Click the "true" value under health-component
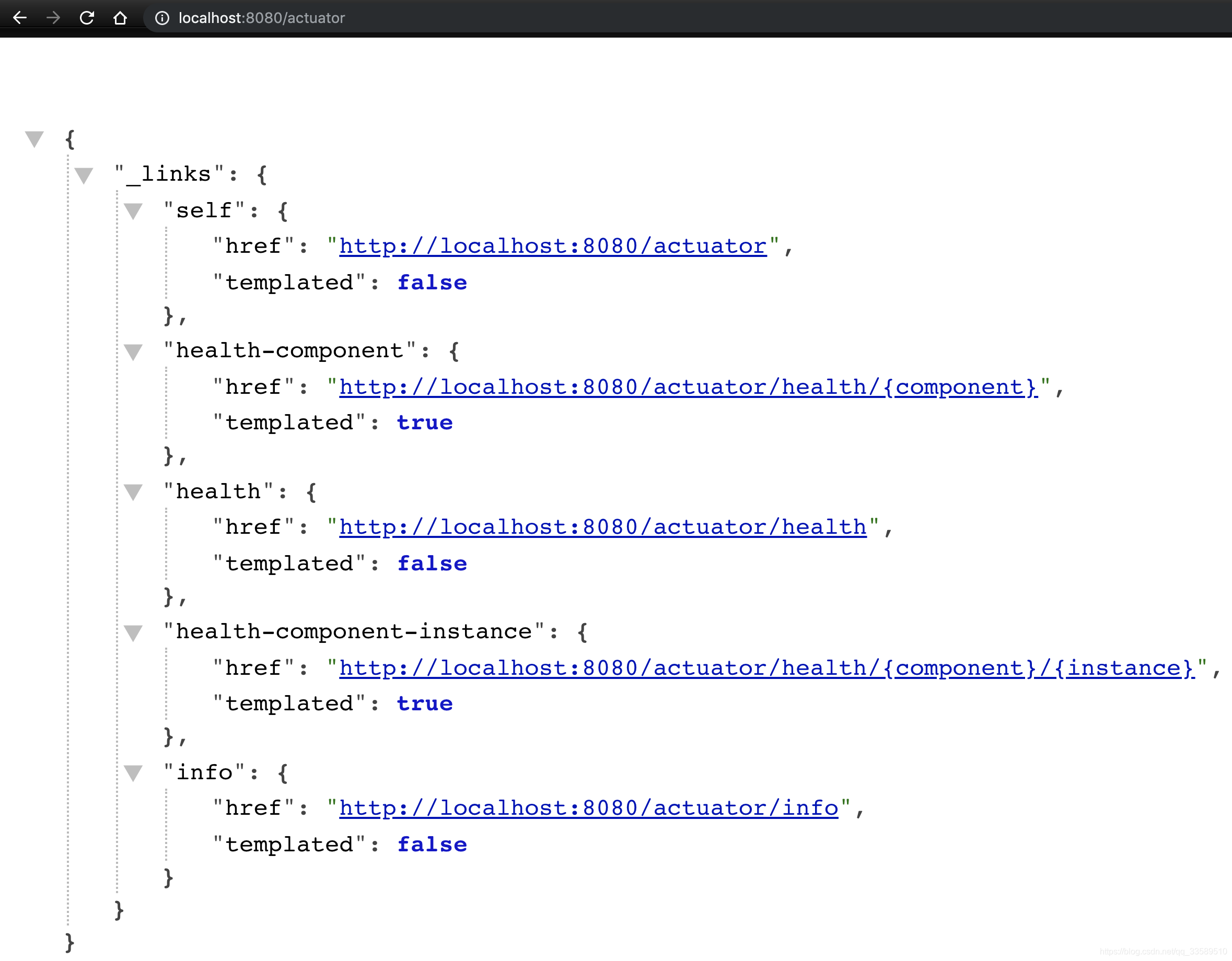 424,423
